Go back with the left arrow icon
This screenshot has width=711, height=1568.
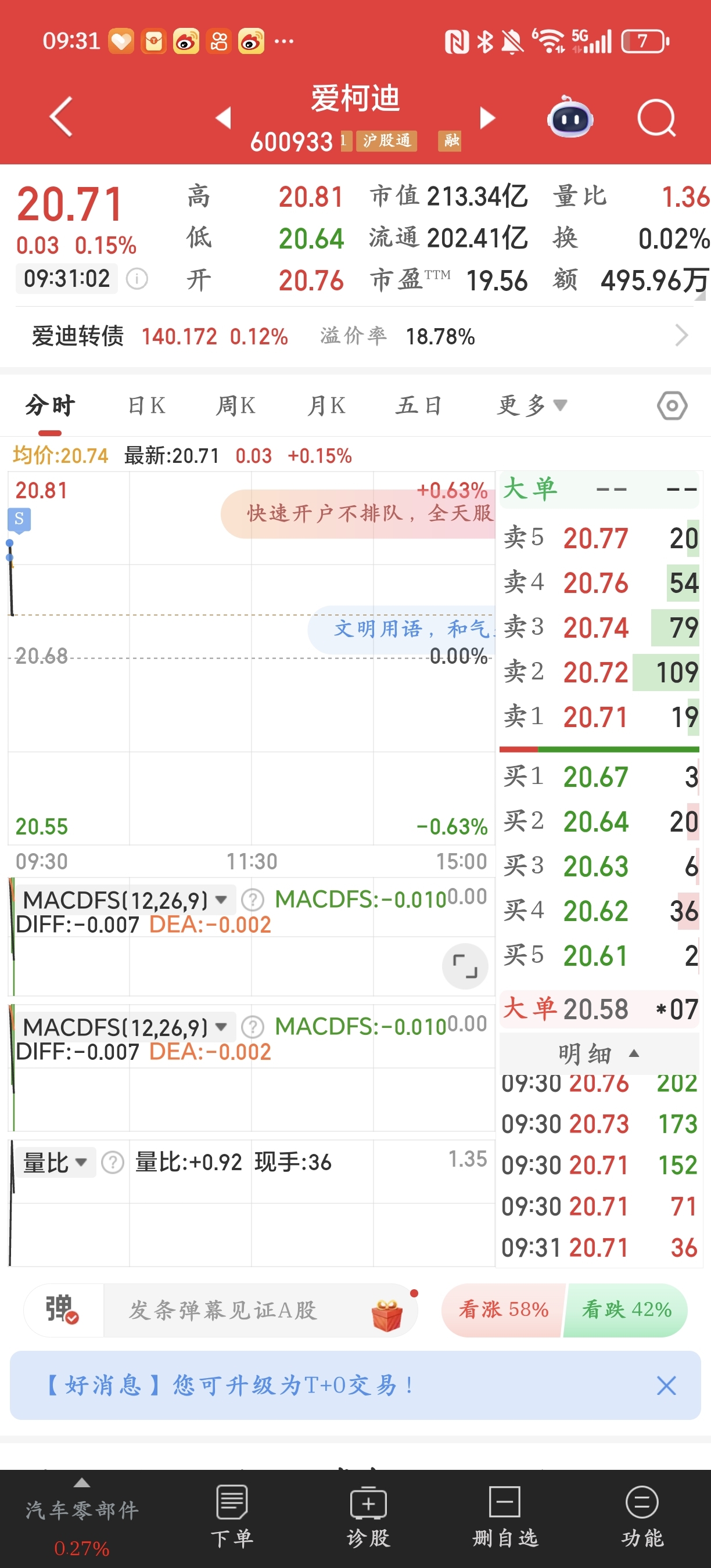pos(61,116)
